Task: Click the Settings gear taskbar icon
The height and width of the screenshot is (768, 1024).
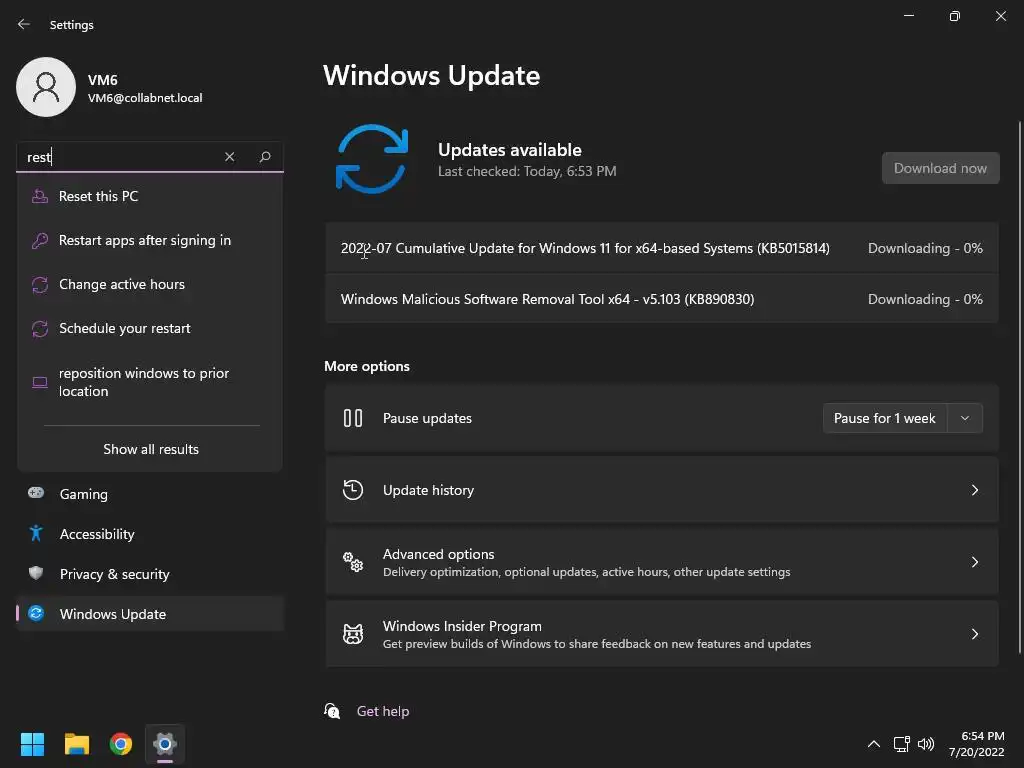Action: [165, 744]
